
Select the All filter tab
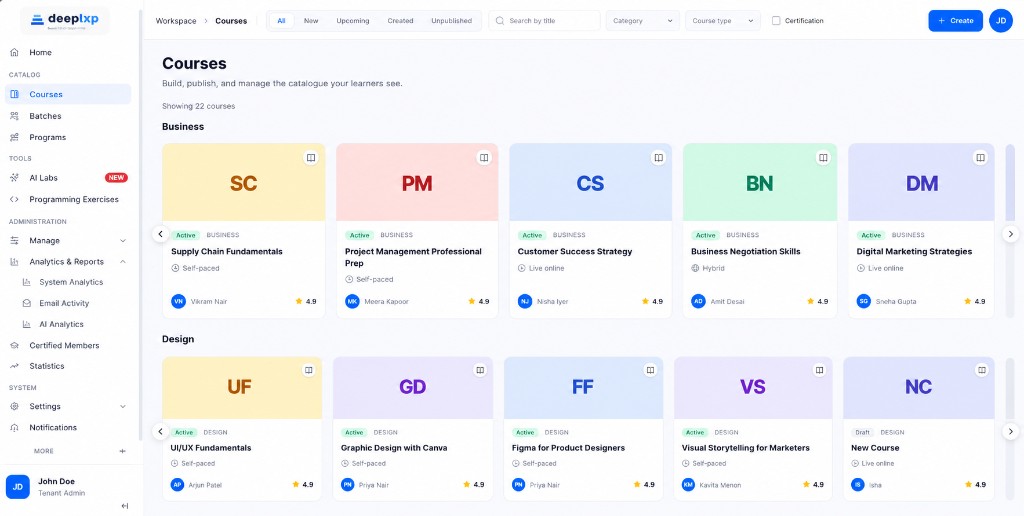[x=281, y=21]
